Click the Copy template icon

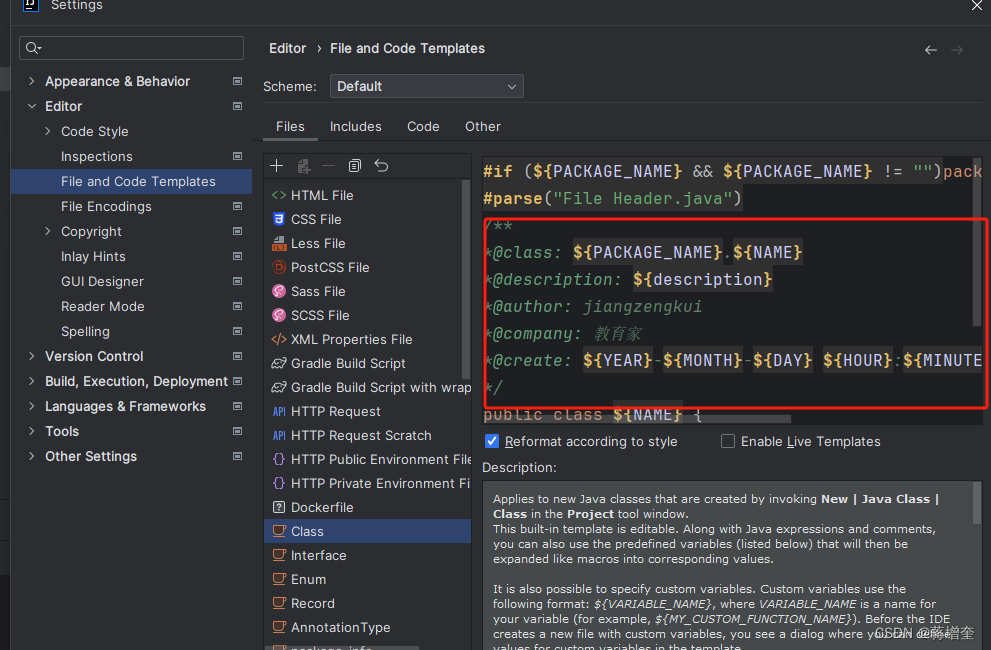(x=355, y=166)
